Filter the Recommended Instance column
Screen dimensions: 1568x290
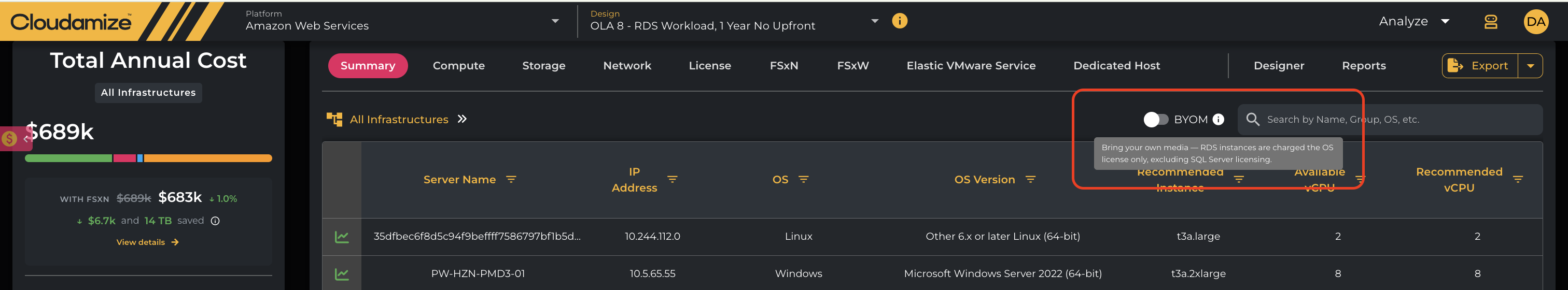point(1239,179)
